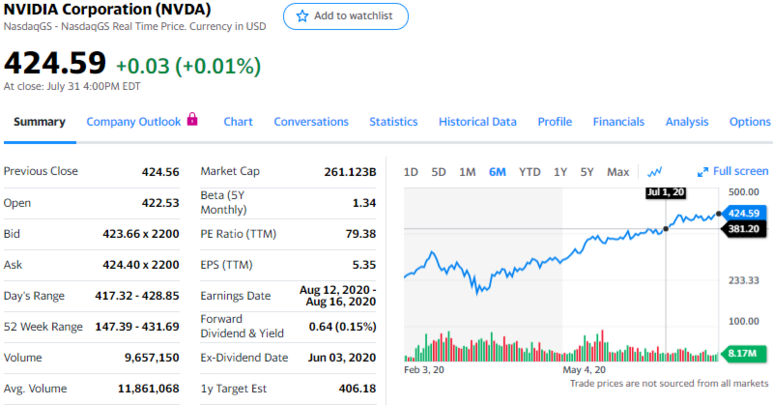
Task: Open the Summary tab
Action: pos(39,122)
